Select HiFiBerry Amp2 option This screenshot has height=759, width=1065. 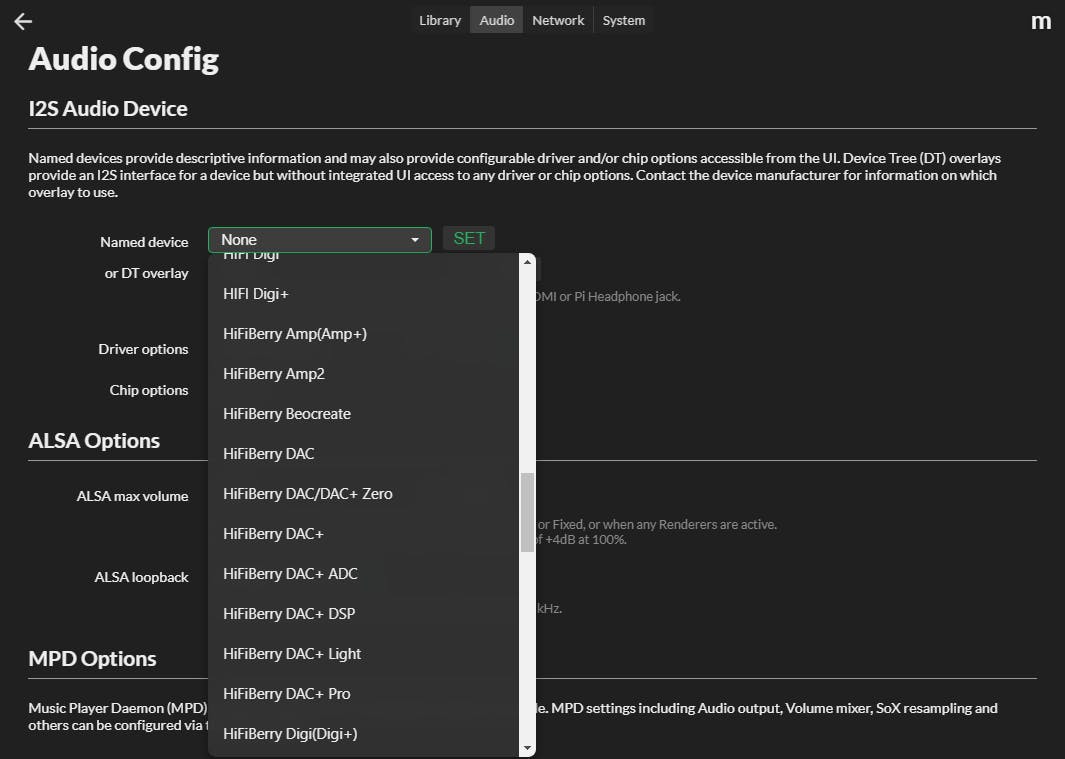[x=273, y=374]
